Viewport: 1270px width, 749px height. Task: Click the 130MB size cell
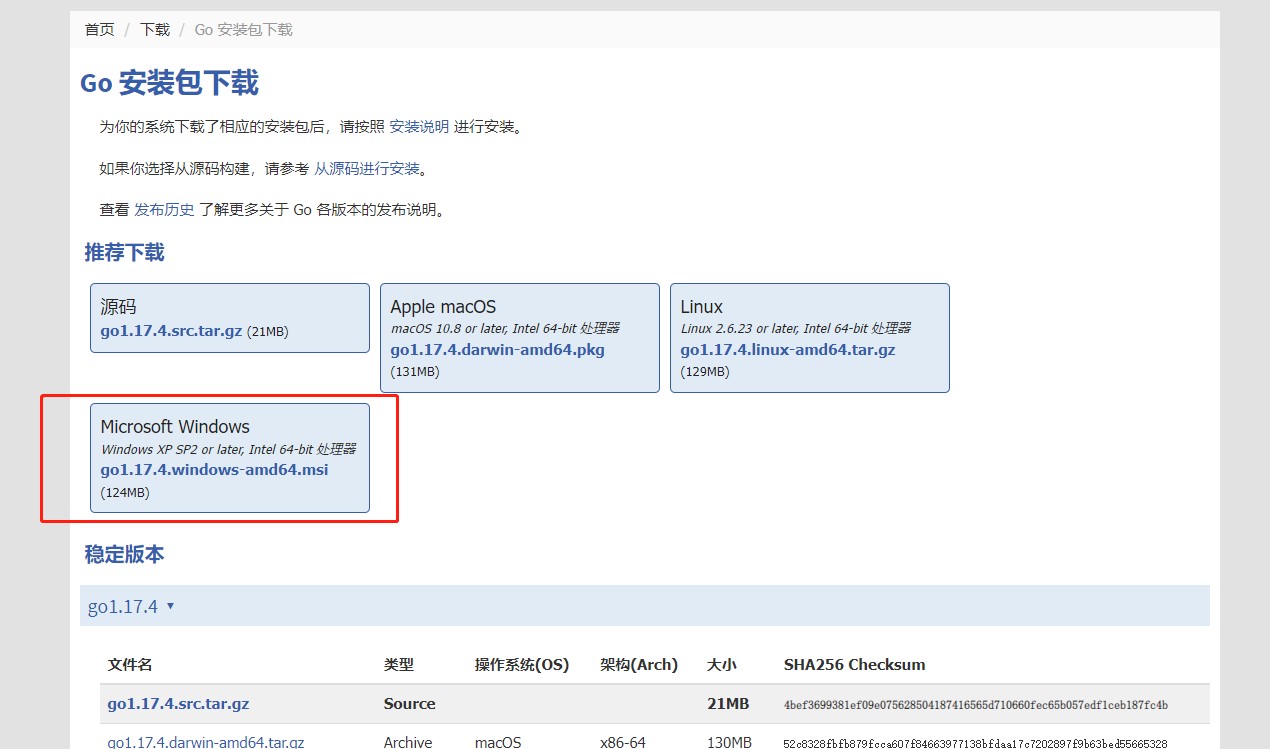click(x=729, y=742)
